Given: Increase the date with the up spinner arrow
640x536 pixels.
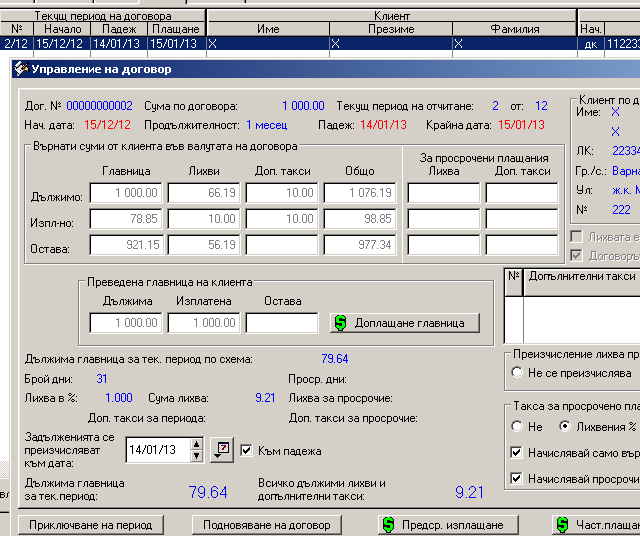Looking at the screenshot, I should click(x=197, y=444).
